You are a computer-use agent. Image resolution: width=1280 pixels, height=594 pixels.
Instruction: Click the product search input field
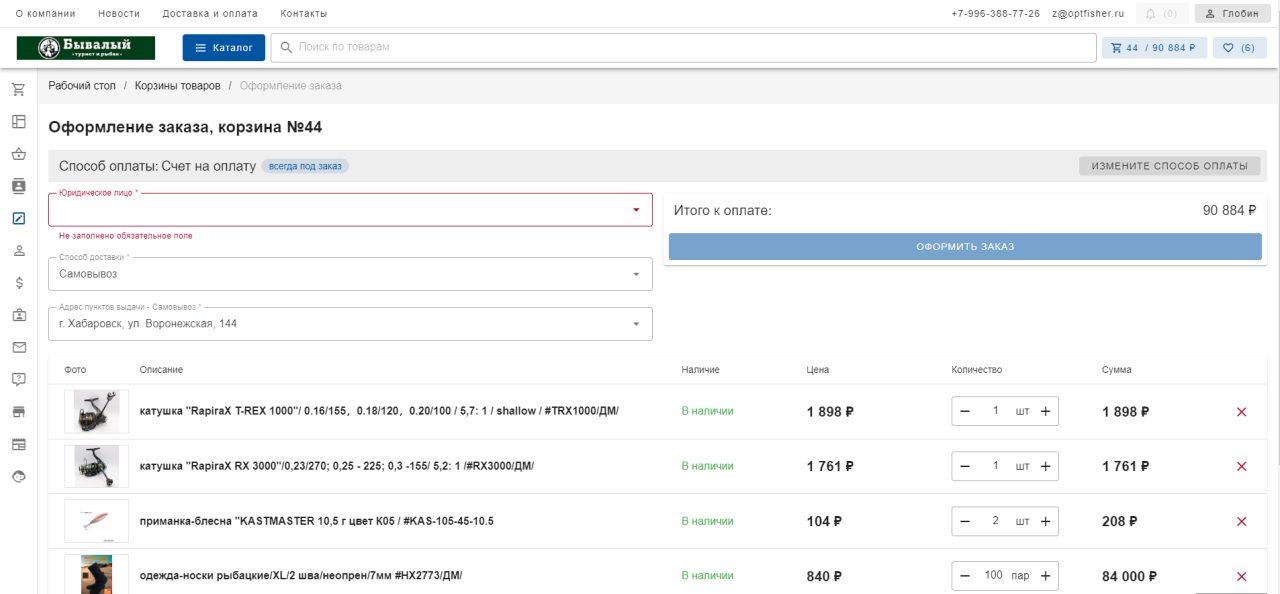click(680, 47)
